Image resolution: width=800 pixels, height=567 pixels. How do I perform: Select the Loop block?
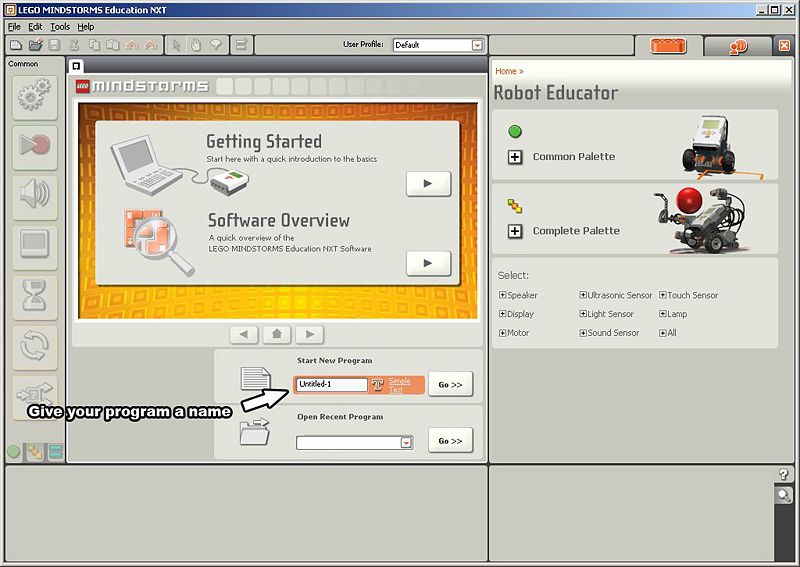(35, 346)
